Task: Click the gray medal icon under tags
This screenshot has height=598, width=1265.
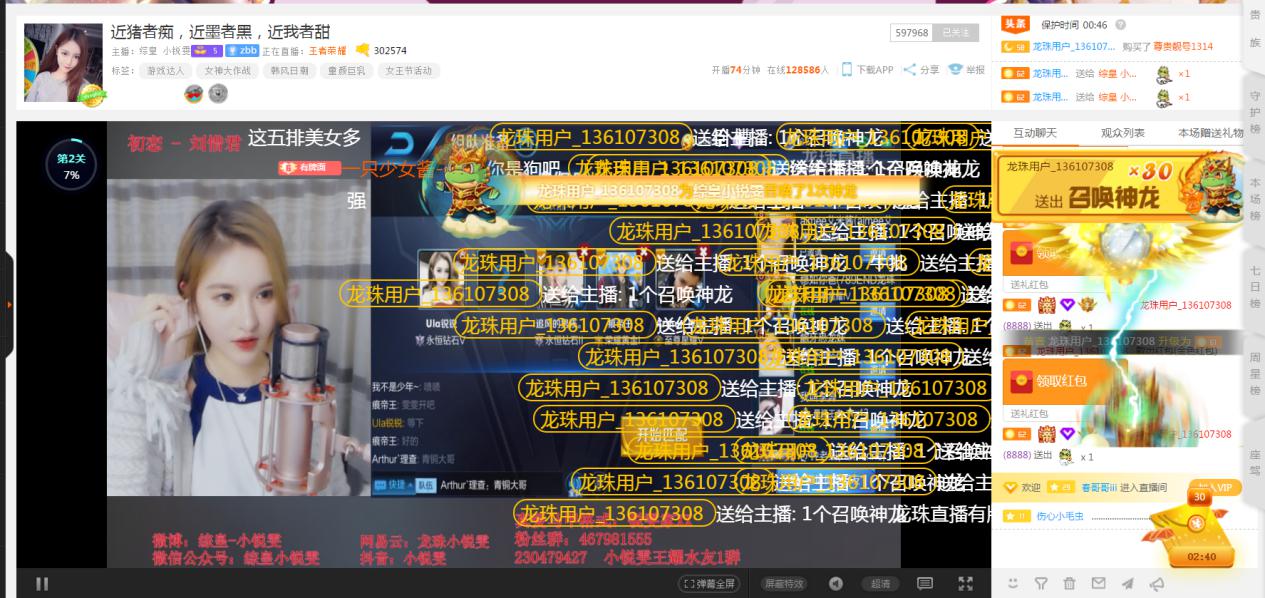Action: coord(218,94)
